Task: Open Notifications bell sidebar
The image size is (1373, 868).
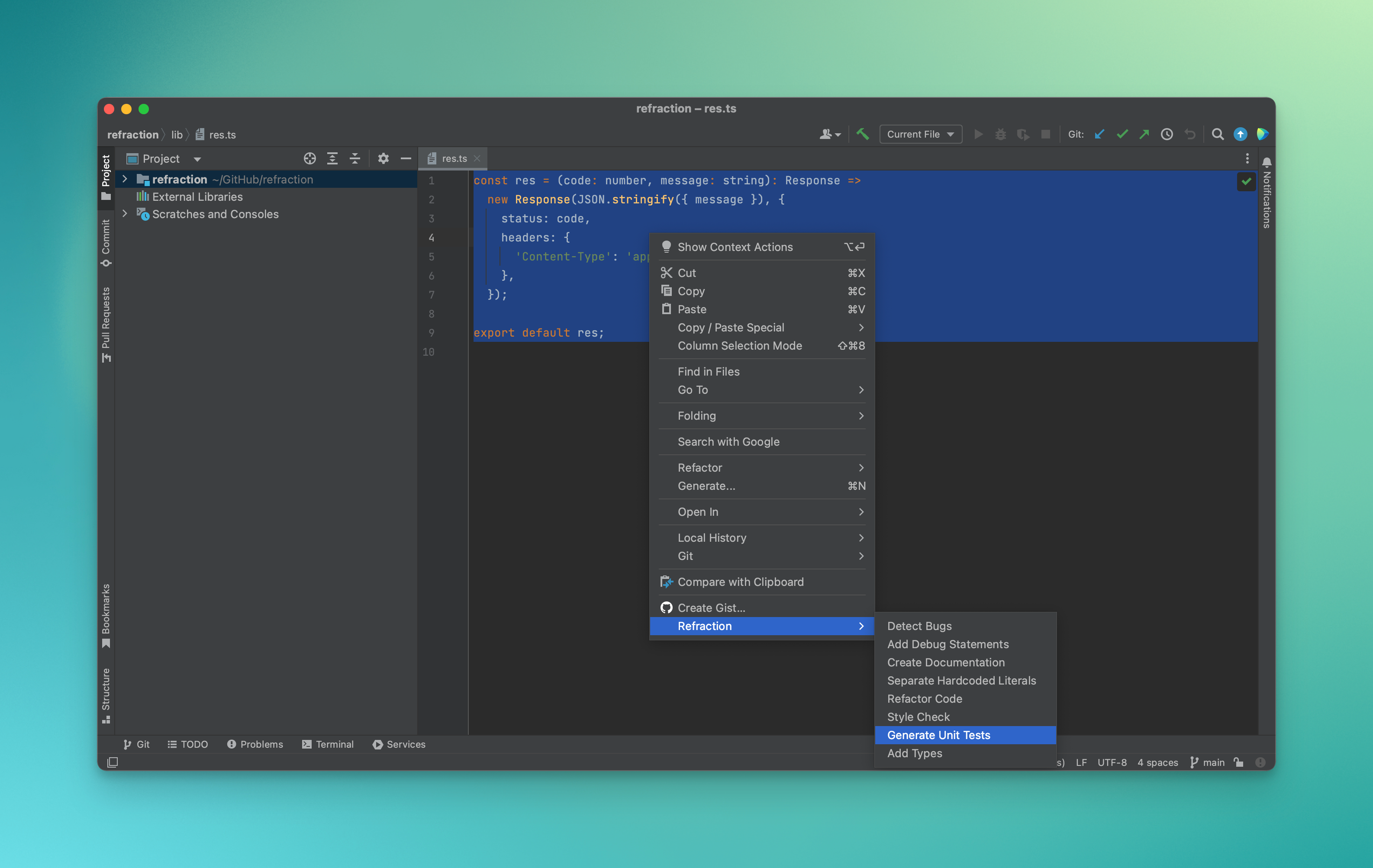Action: 1267,193
